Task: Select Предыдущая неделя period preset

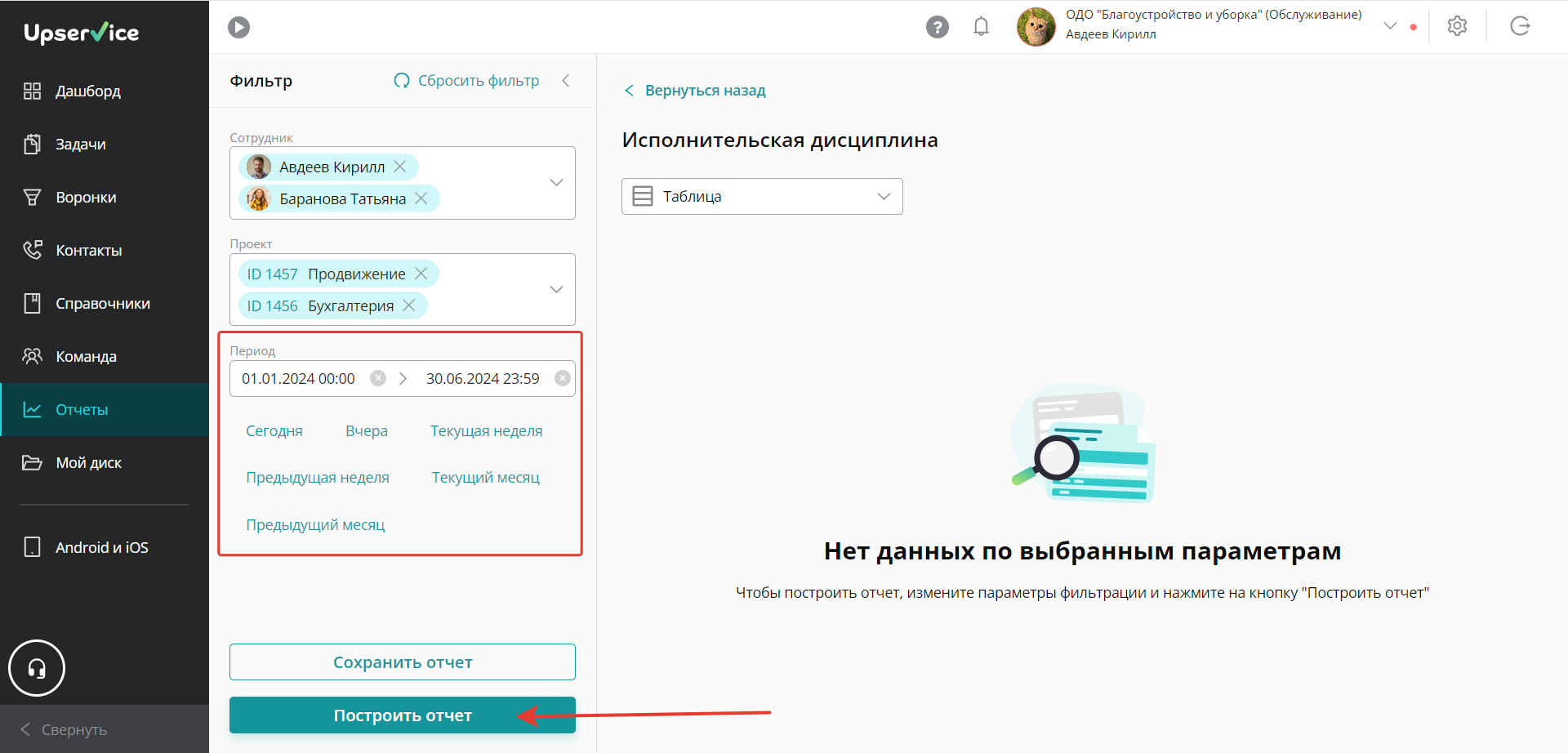Action: (318, 477)
